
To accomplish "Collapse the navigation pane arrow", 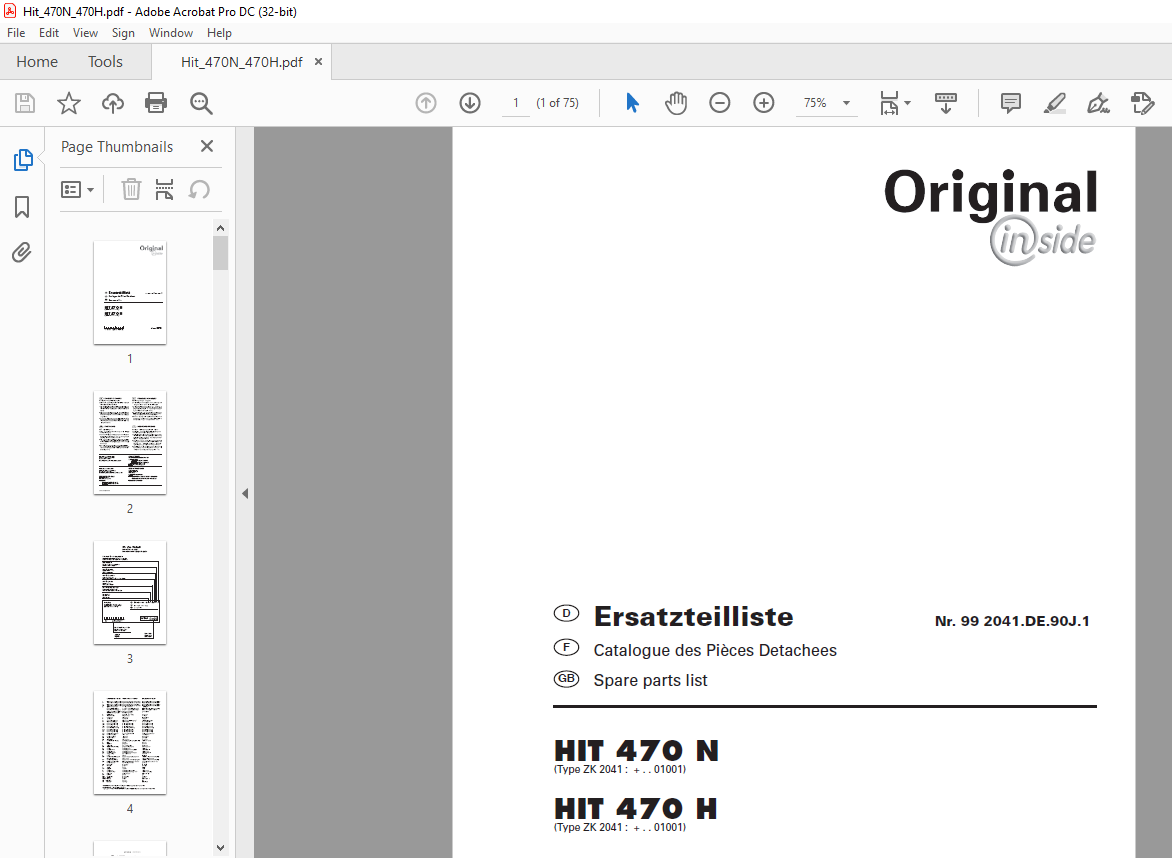I will [x=245, y=493].
